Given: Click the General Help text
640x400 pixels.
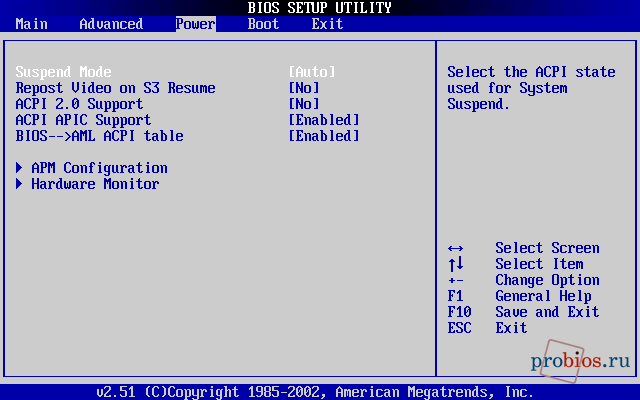Looking at the screenshot, I should pos(543,296).
